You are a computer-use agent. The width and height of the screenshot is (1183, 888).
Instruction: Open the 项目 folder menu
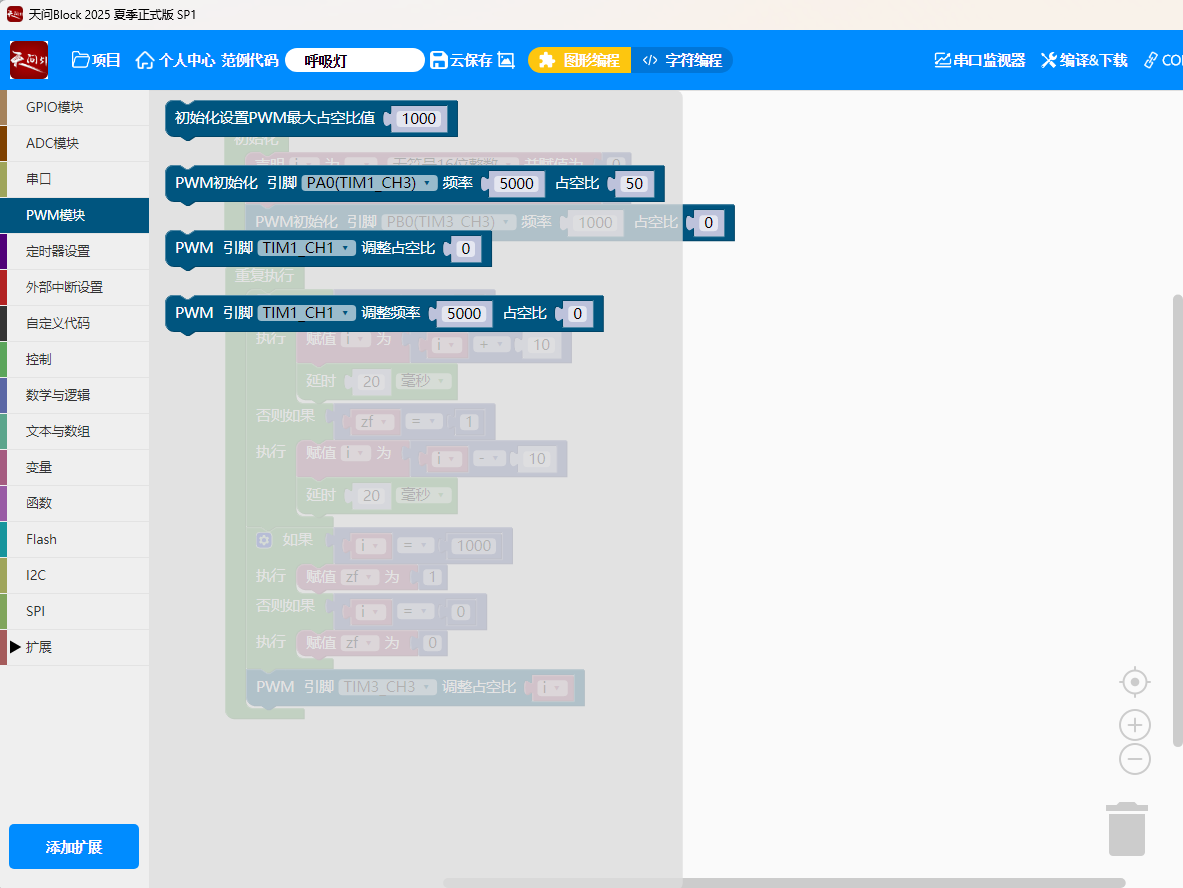point(96,60)
